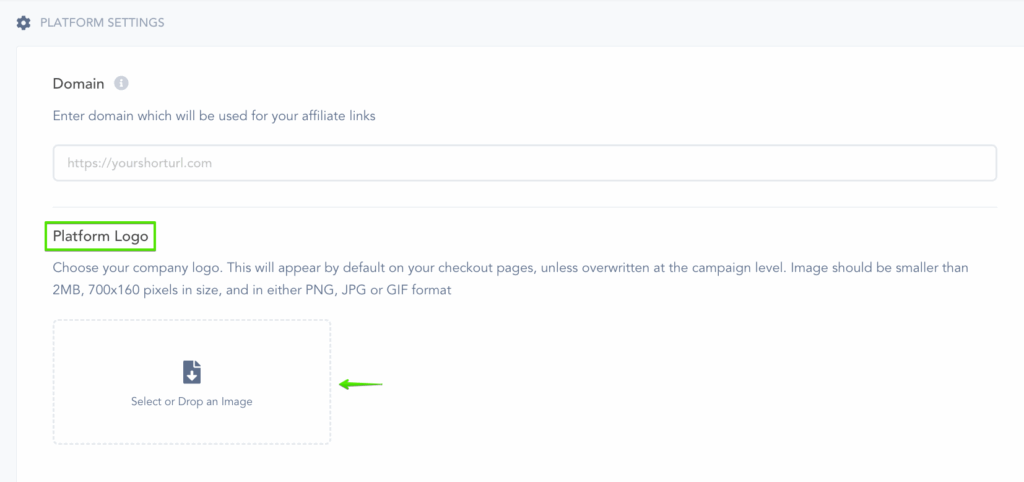Image resolution: width=1024 pixels, height=482 pixels.
Task: Click the Platform Settings gear icon
Action: (24, 22)
